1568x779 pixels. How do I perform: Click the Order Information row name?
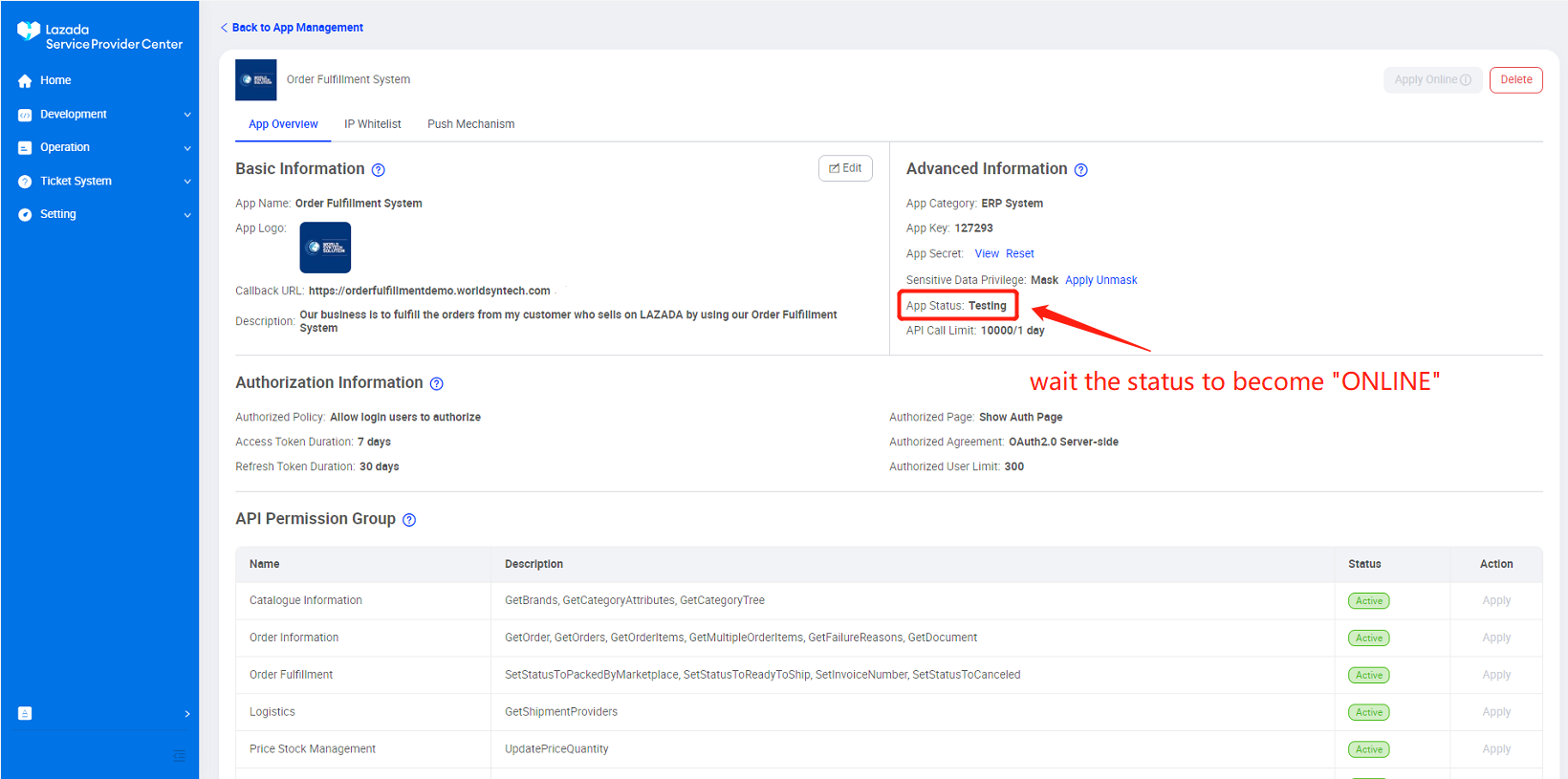294,638
